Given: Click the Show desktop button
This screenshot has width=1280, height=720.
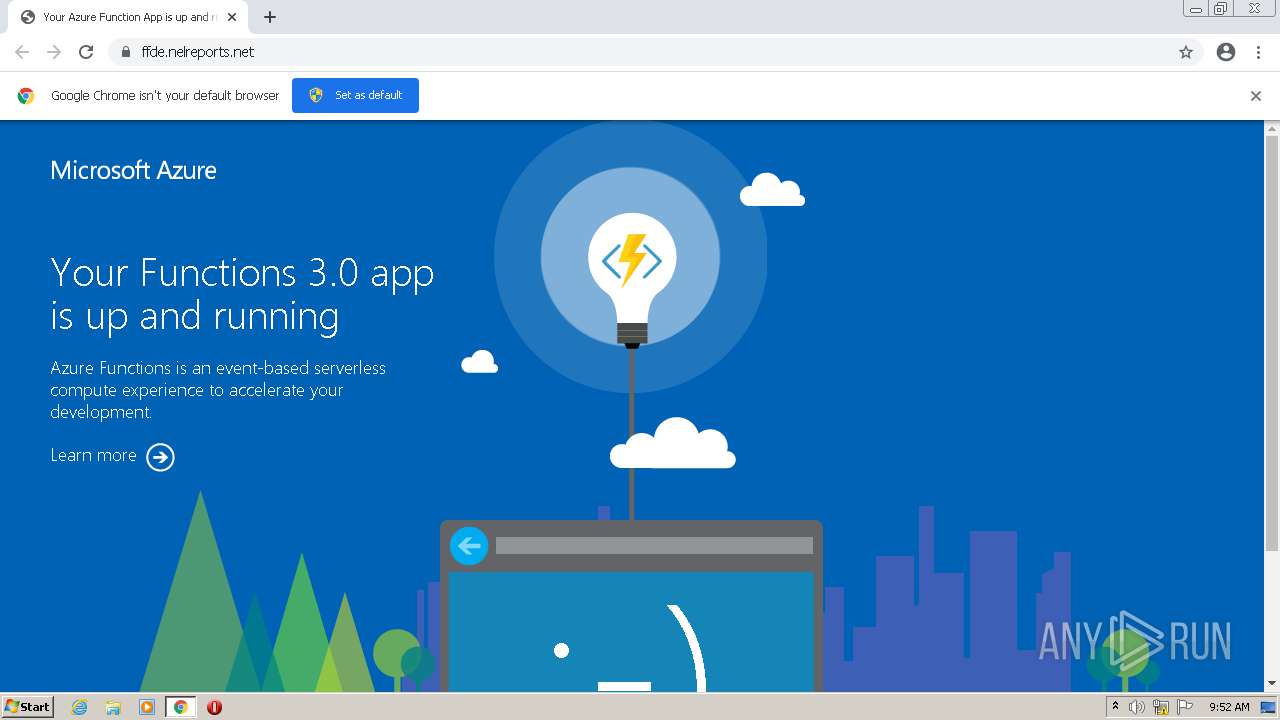Looking at the screenshot, I should (x=1269, y=707).
